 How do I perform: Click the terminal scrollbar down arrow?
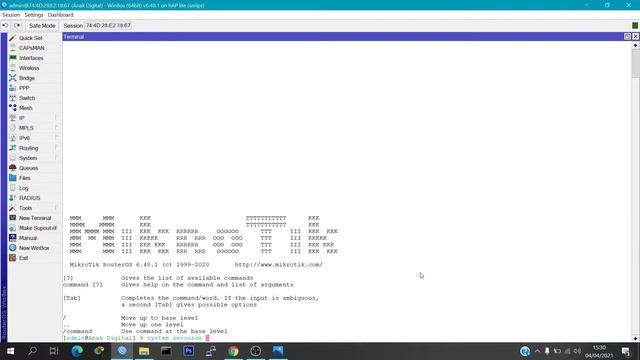click(635, 338)
